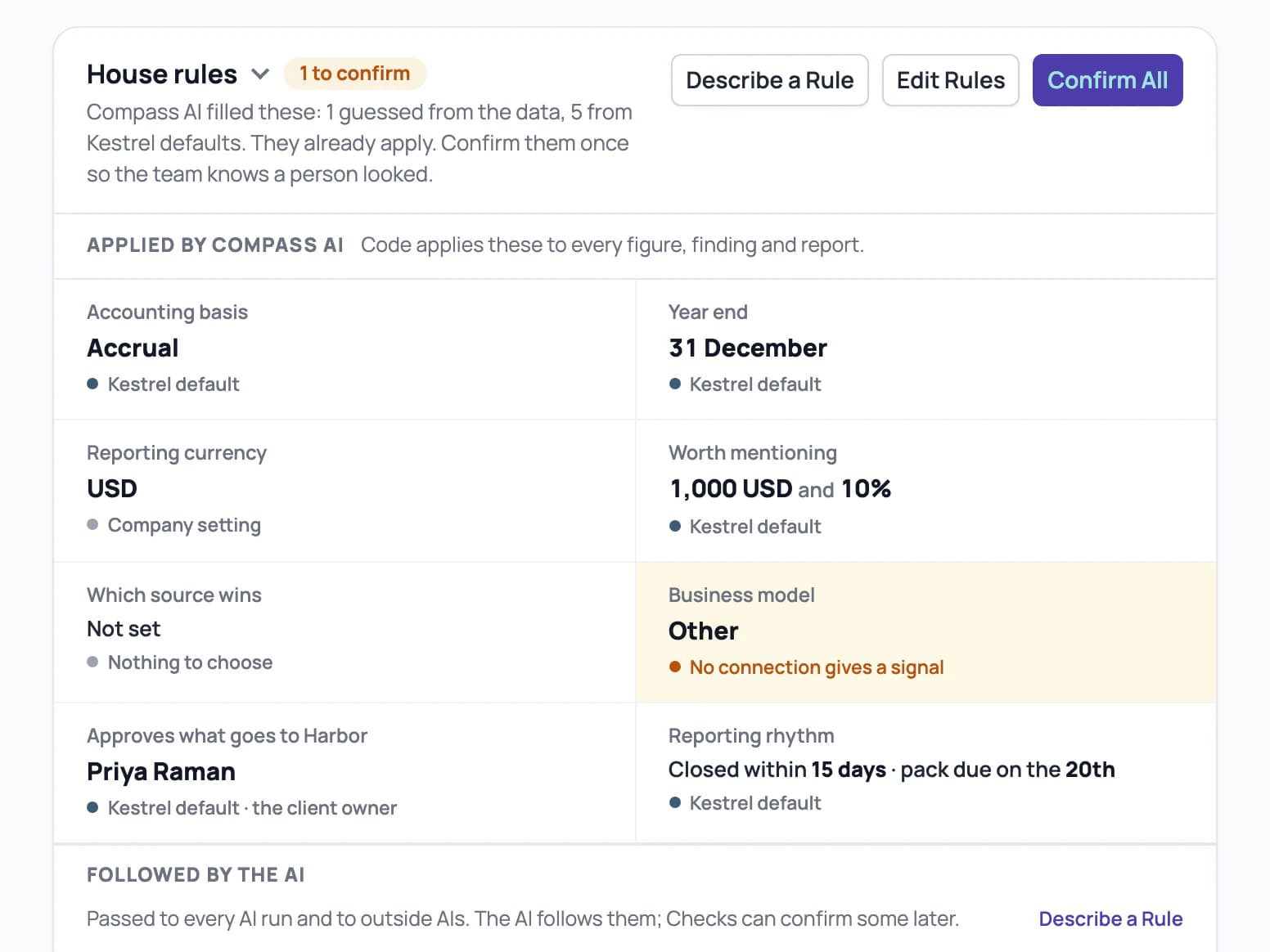Click the 'Company setting' source label
This screenshot has width=1270, height=952.
coord(184,525)
